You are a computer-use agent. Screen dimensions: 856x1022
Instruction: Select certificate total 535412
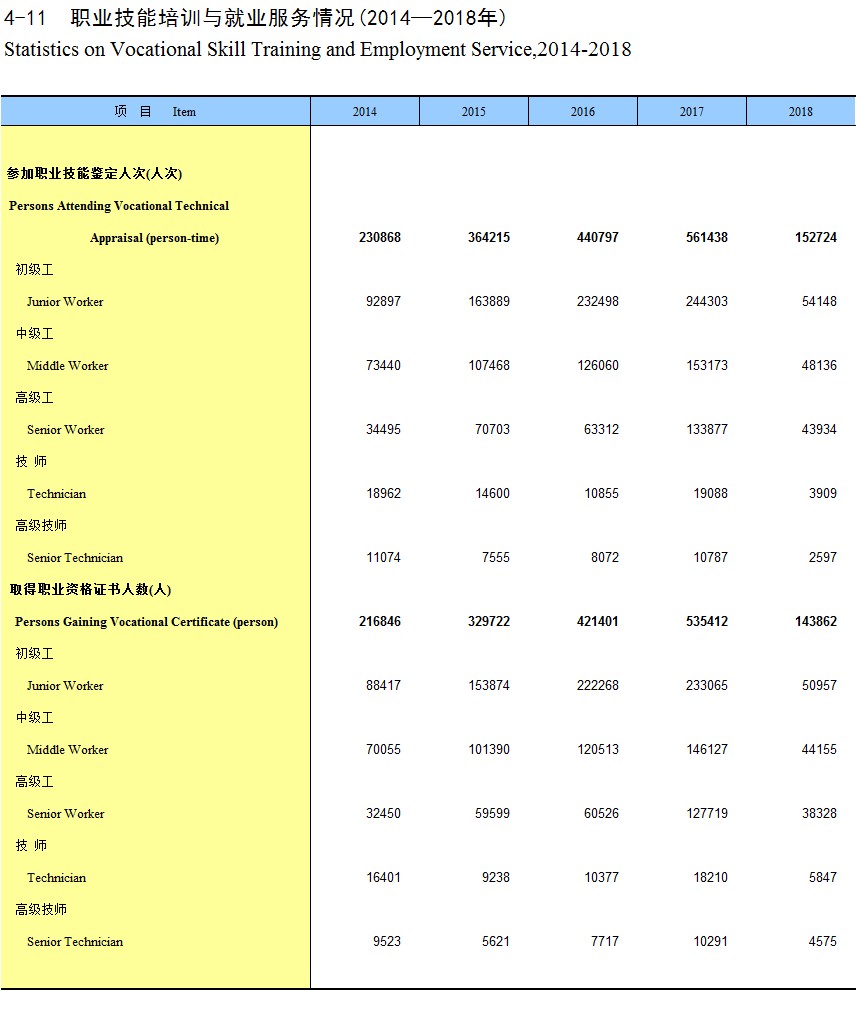point(706,621)
